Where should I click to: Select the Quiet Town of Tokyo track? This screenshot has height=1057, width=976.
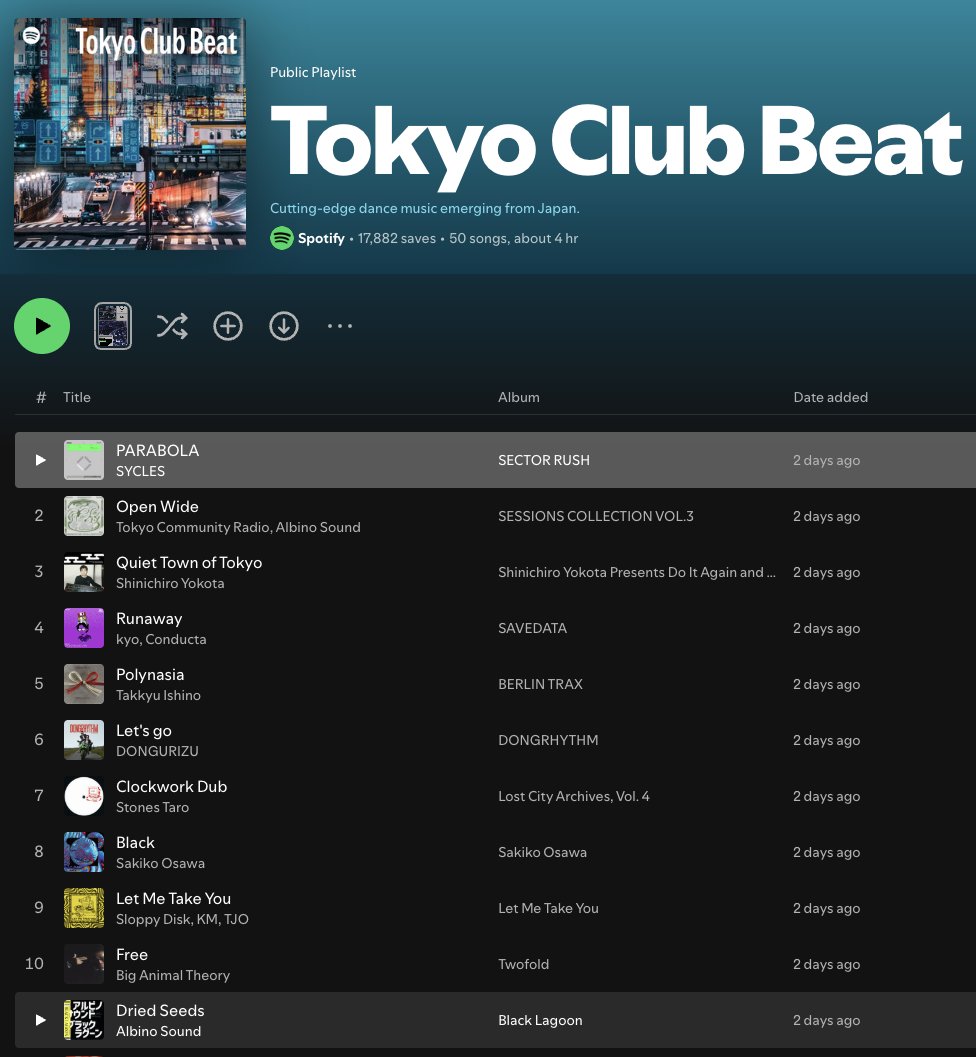pos(189,562)
